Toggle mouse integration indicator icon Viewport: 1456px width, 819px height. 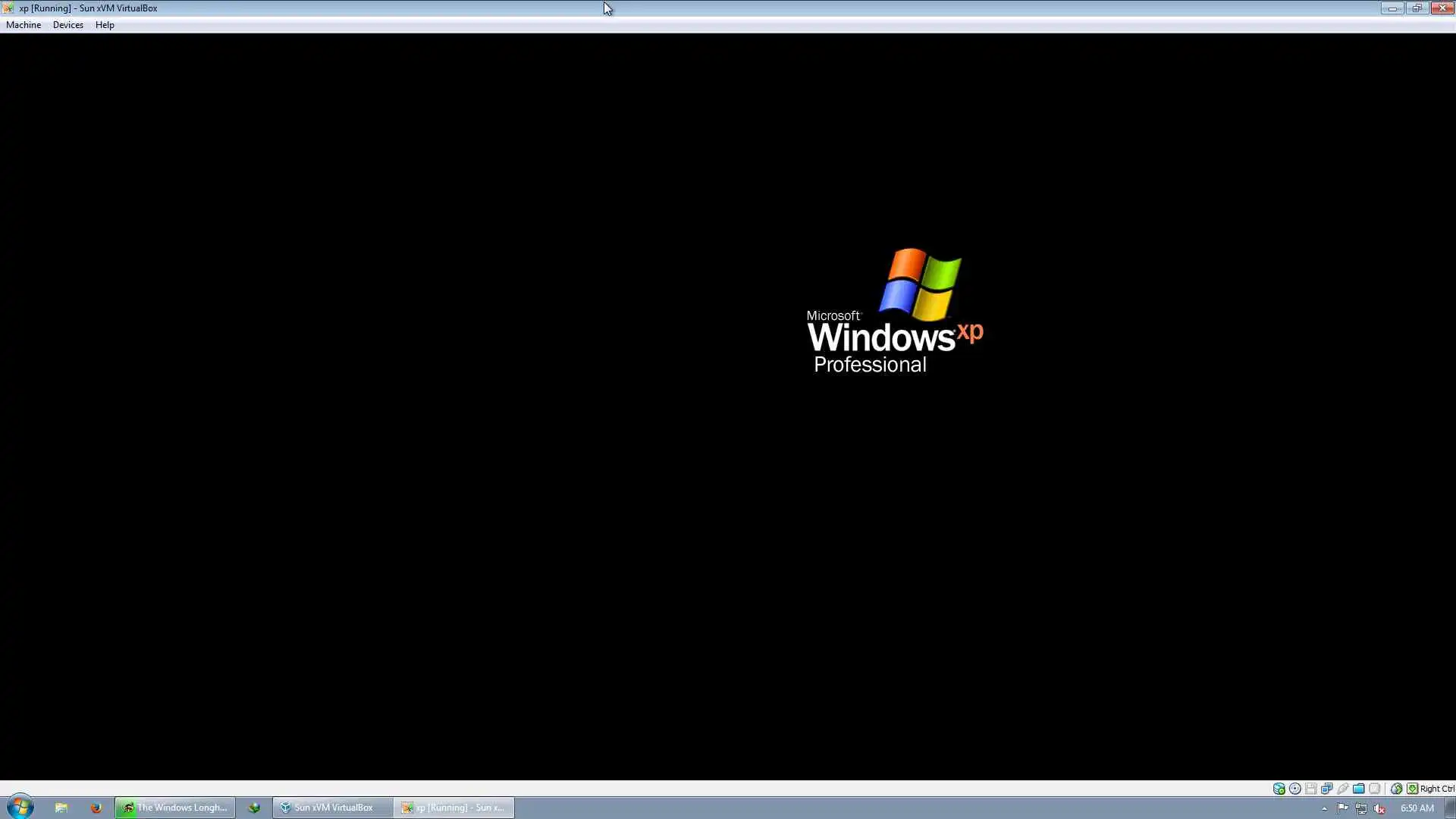pyautogui.click(x=1396, y=789)
